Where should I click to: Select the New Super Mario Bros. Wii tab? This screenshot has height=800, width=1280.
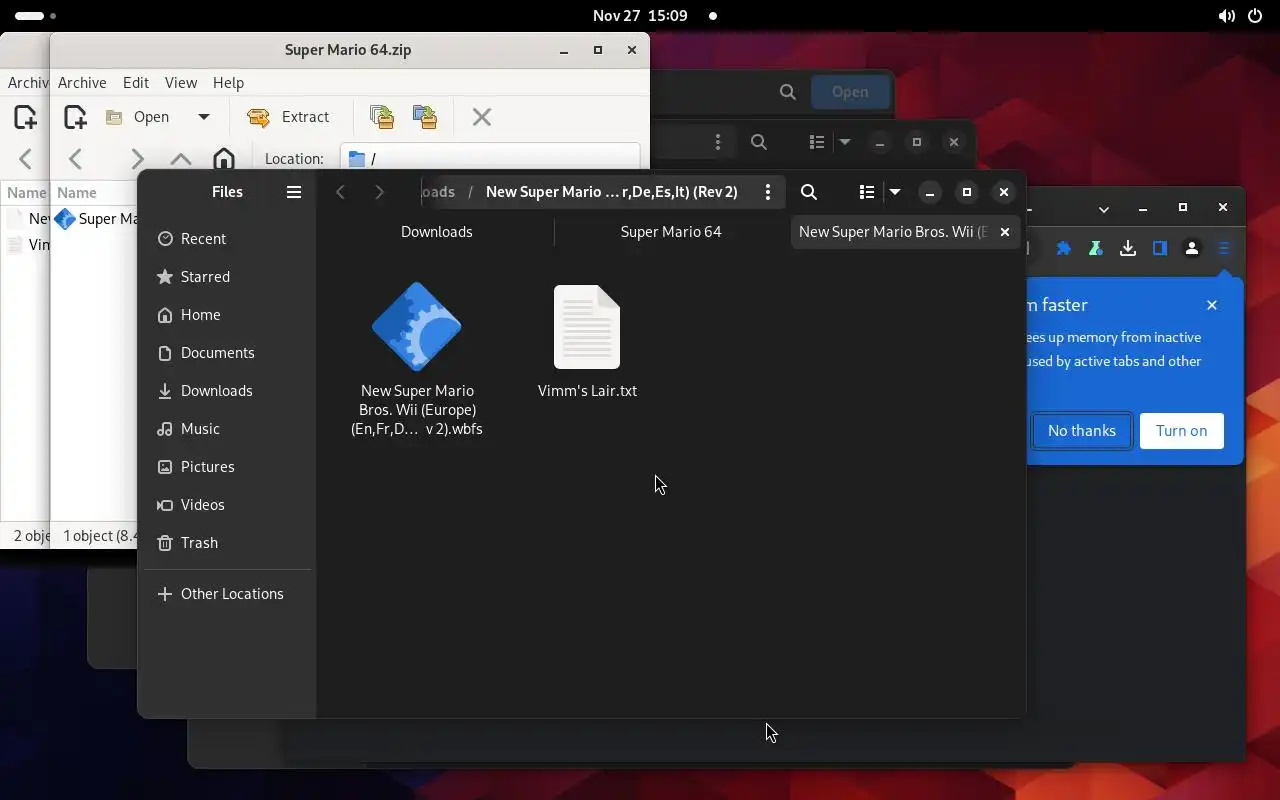(x=893, y=232)
